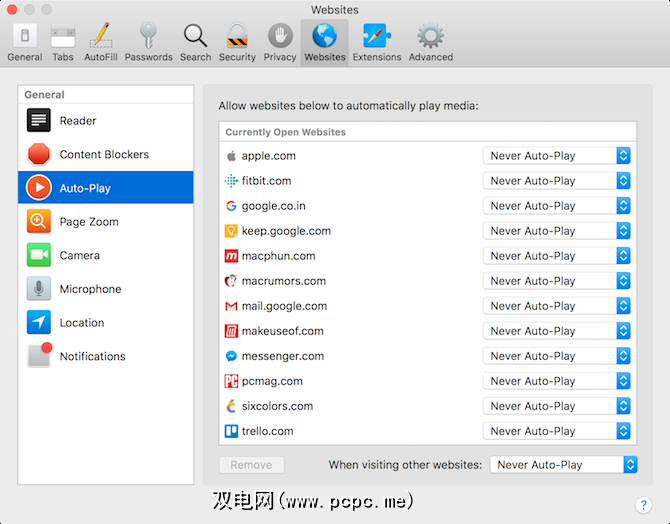Image resolution: width=670 pixels, height=524 pixels.
Task: Select the sixcolors.com website name
Action: coord(277,406)
